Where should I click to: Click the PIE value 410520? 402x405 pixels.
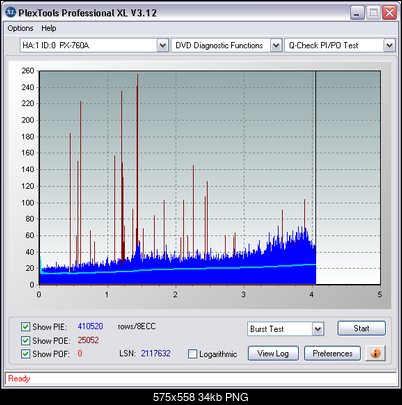90,326
